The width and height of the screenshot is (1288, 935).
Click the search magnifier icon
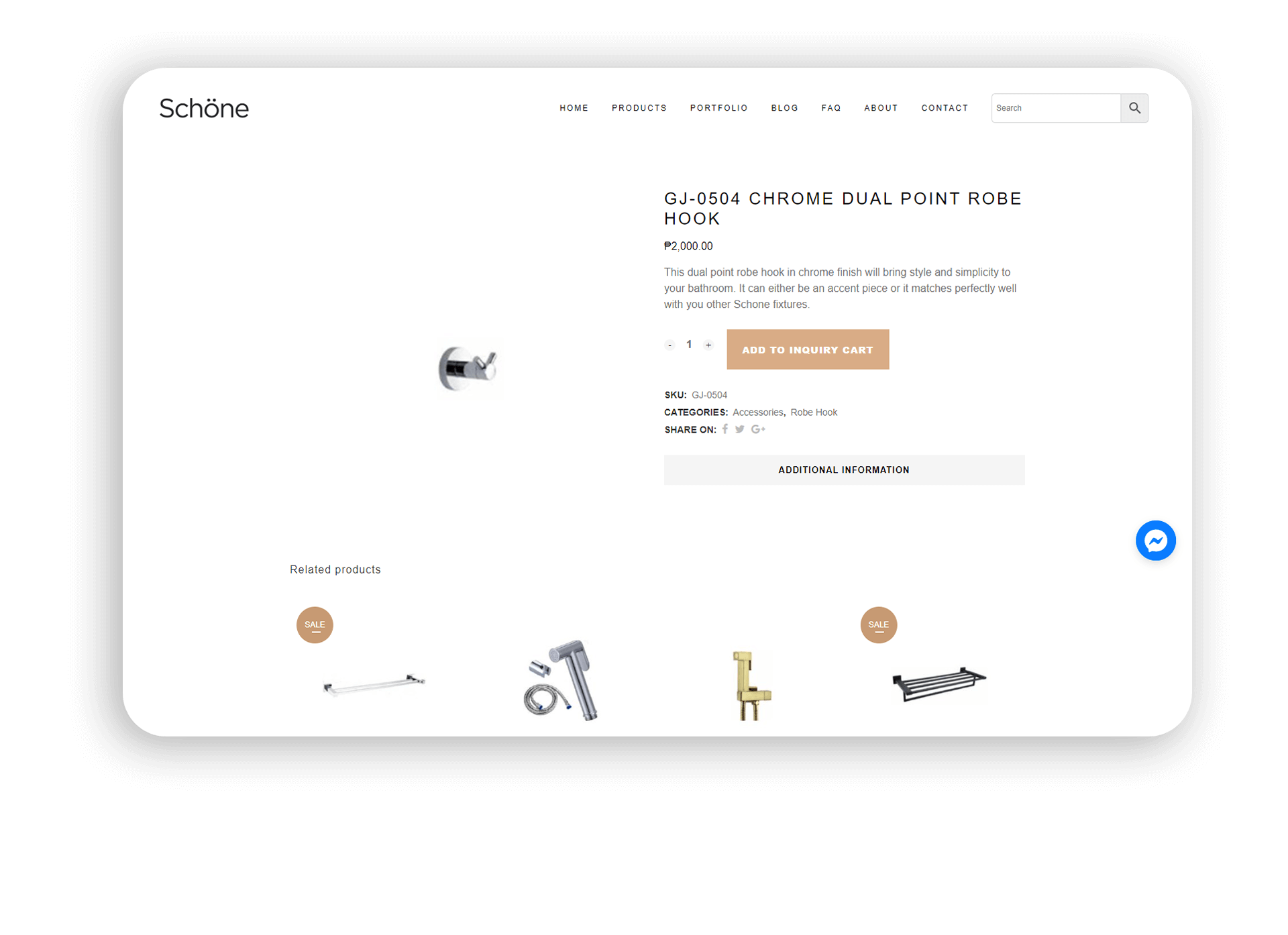tap(1134, 108)
